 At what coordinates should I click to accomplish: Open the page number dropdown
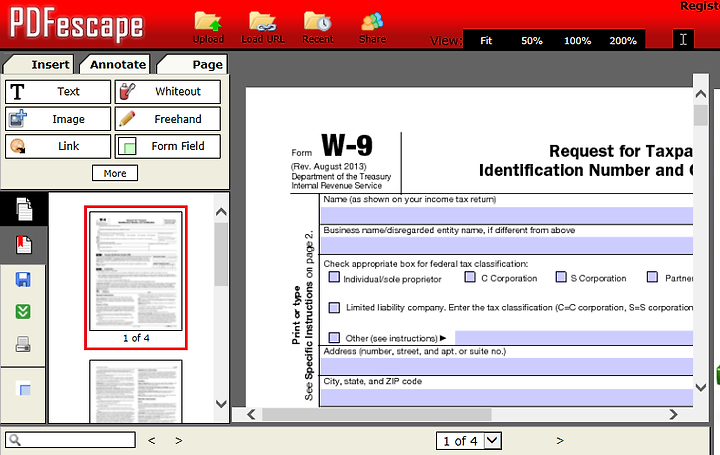pos(492,440)
